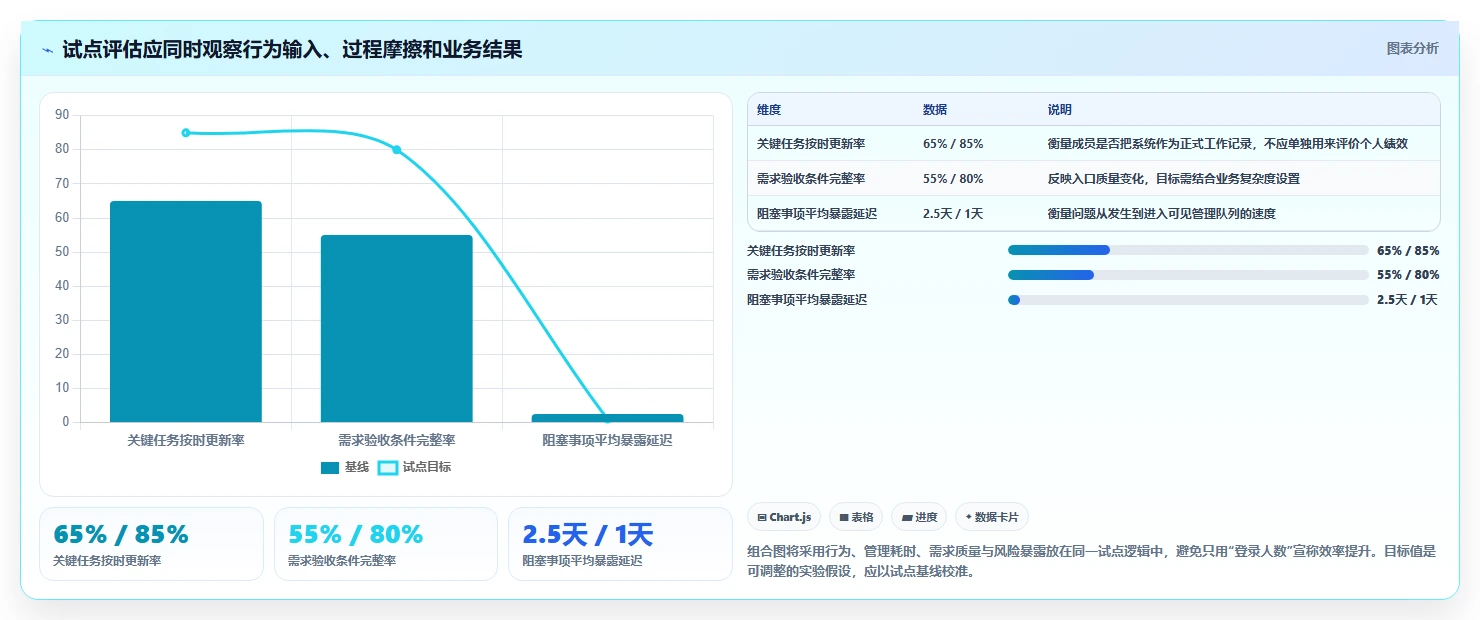
Task: Click description starting 衡量成员是否把系统
Action: pyautogui.click(x=1227, y=144)
